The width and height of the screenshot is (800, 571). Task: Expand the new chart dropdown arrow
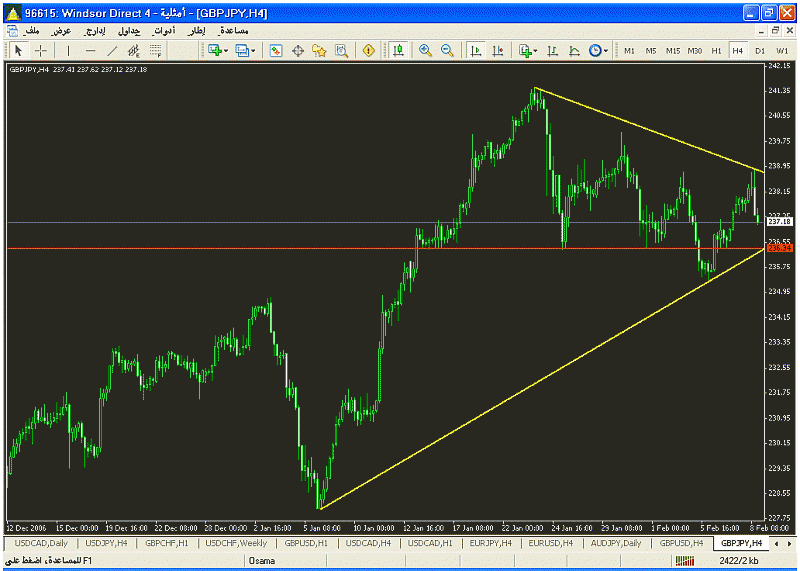[x=226, y=51]
